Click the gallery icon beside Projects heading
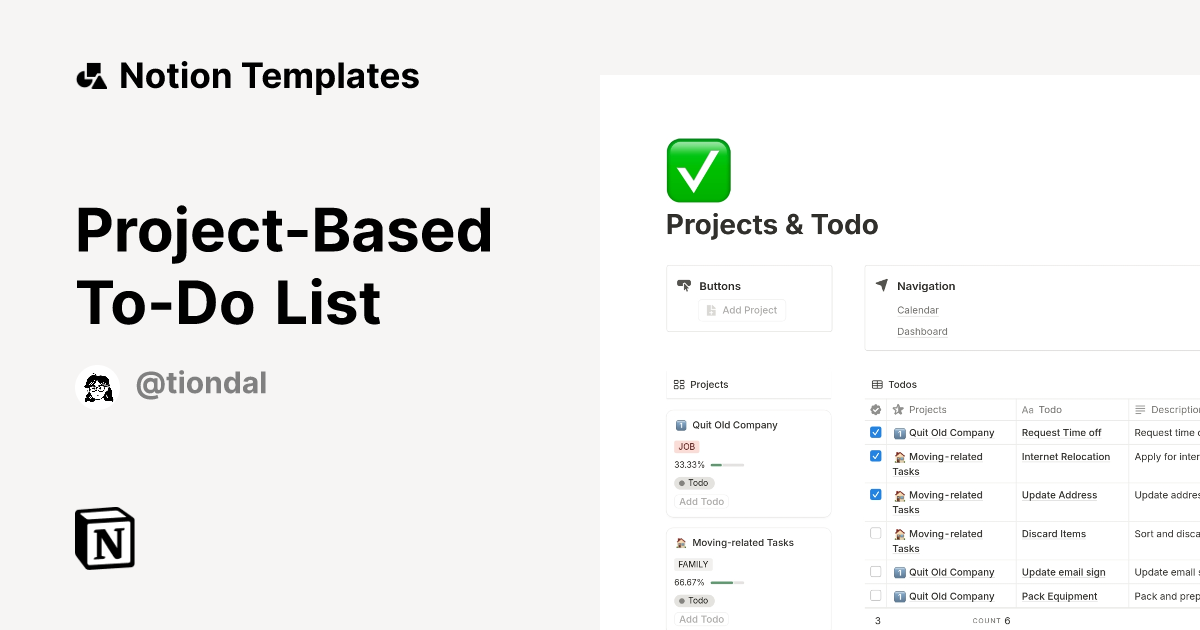The width and height of the screenshot is (1200, 630). click(x=678, y=383)
